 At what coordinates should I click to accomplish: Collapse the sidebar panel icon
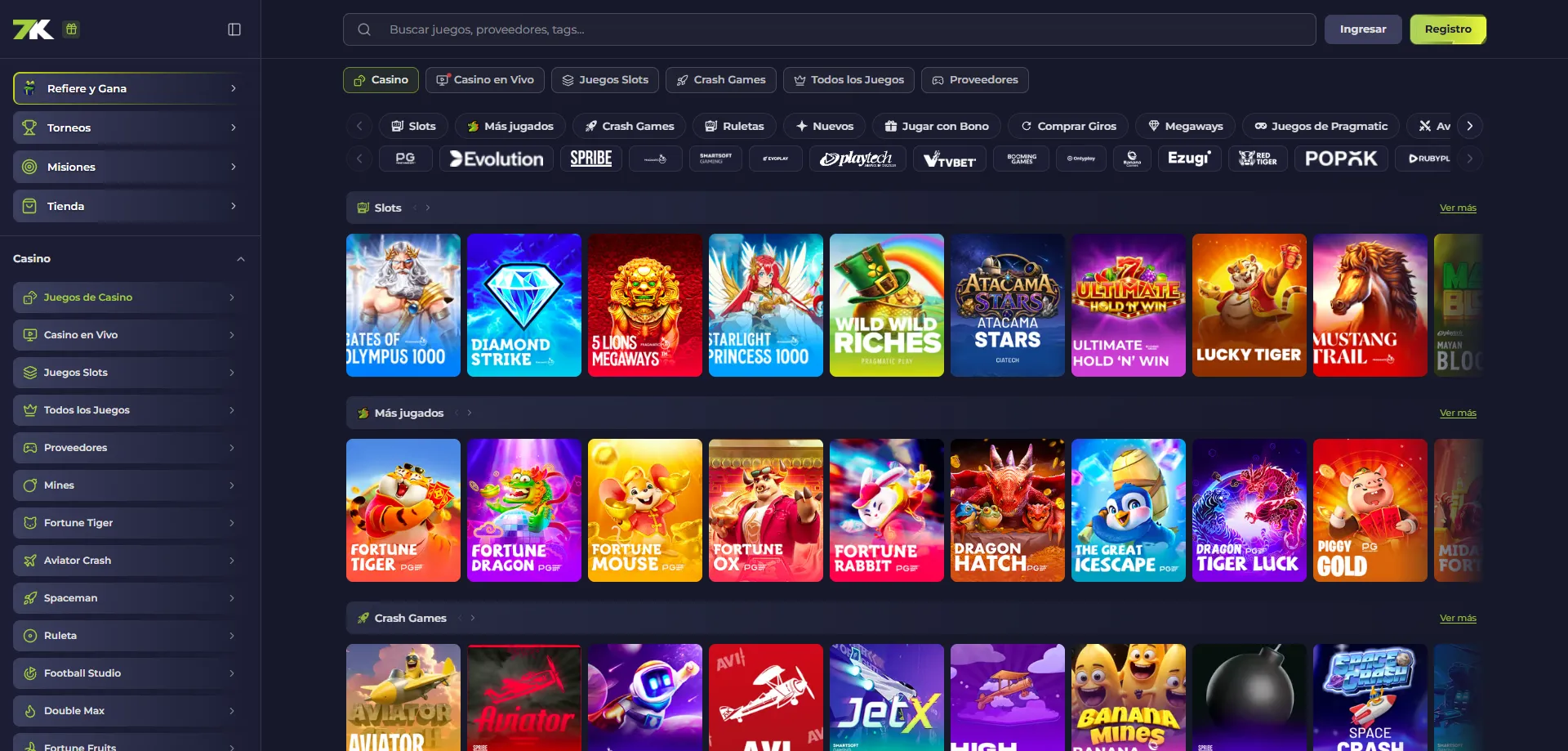(234, 29)
